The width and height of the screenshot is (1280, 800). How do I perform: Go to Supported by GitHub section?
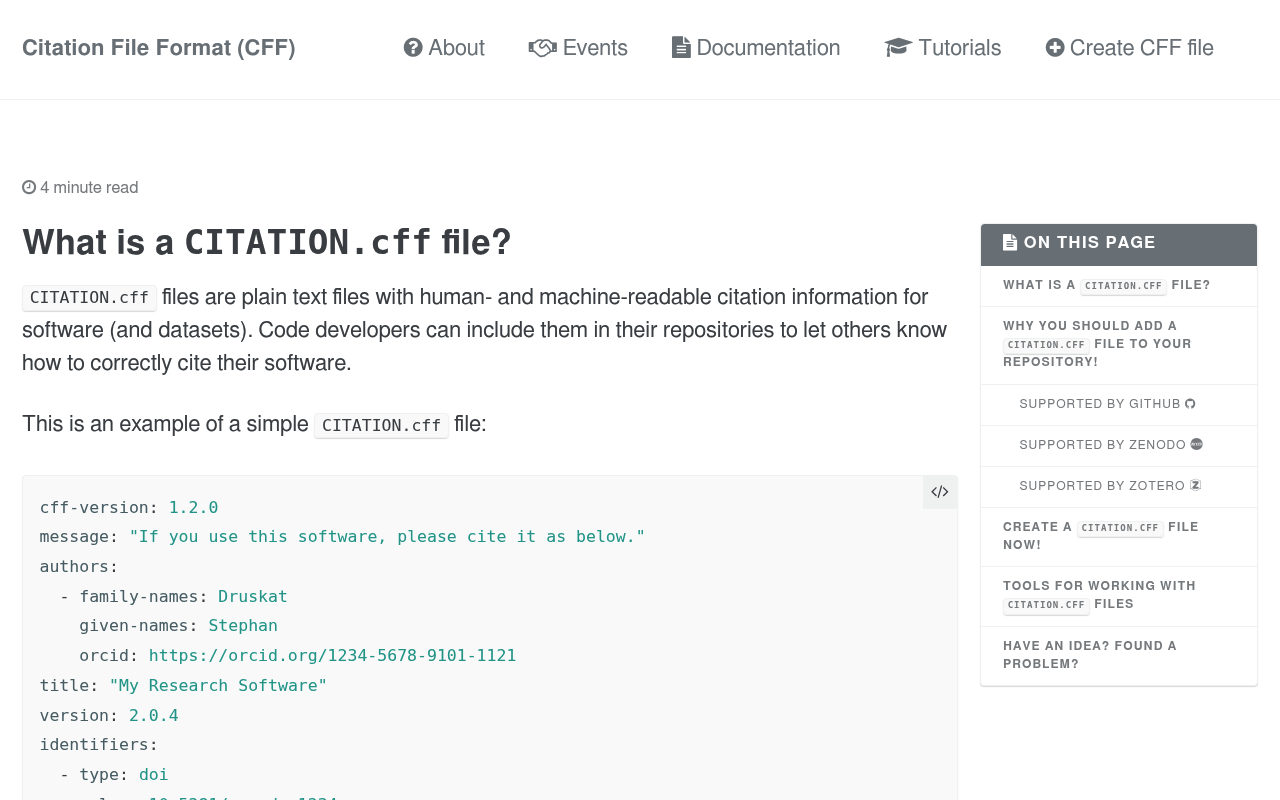(x=1118, y=404)
